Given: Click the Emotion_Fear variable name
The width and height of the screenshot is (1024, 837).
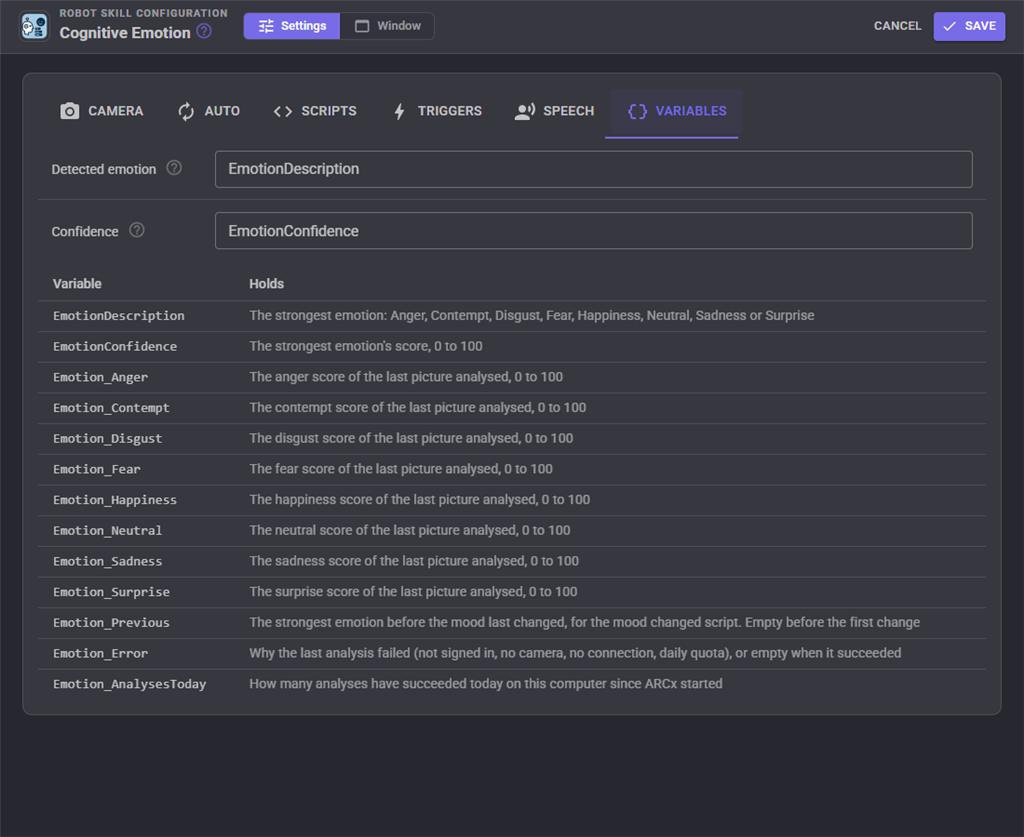Looking at the screenshot, I should pos(97,469).
